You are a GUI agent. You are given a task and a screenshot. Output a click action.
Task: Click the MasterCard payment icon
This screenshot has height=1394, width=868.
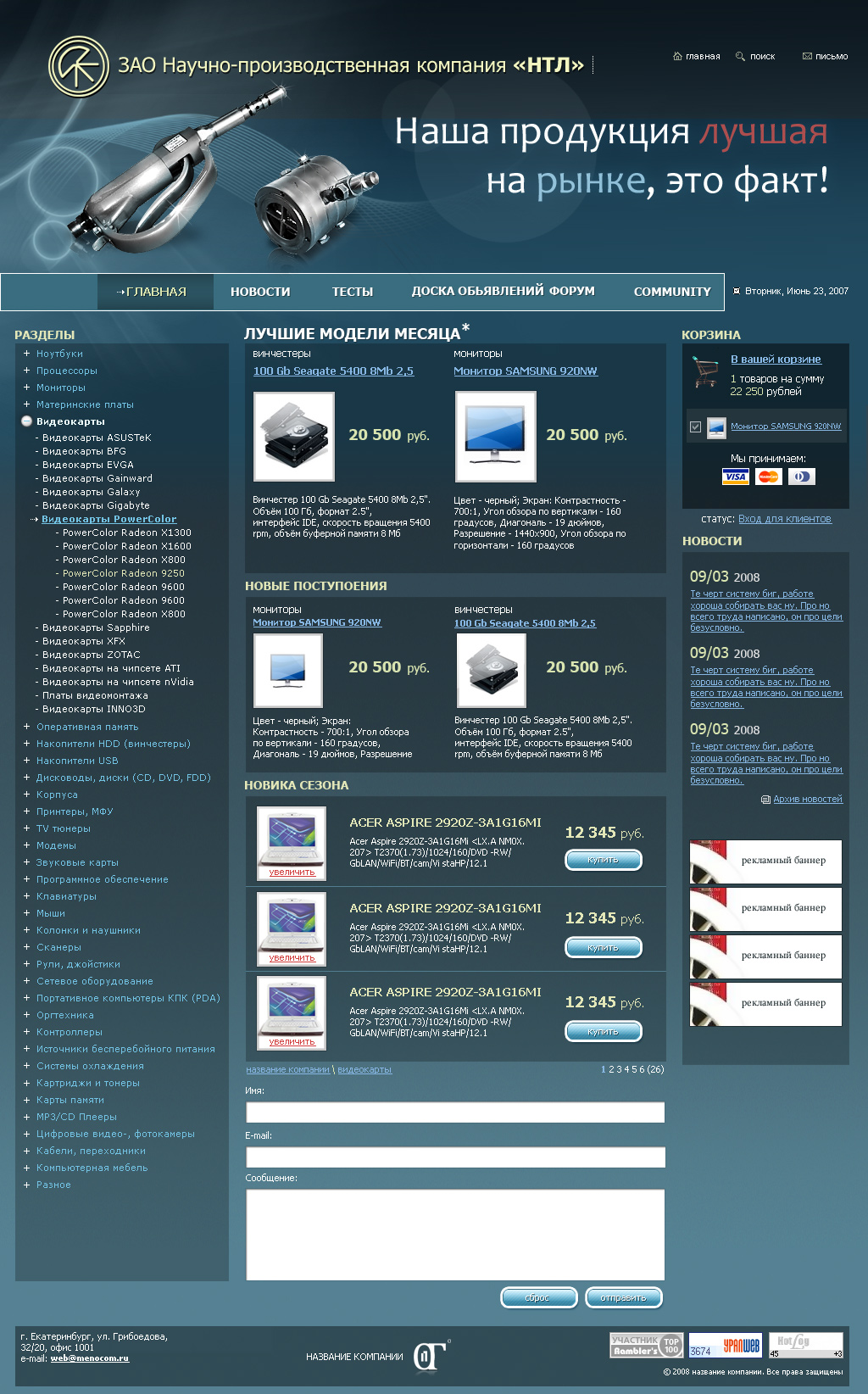769,477
